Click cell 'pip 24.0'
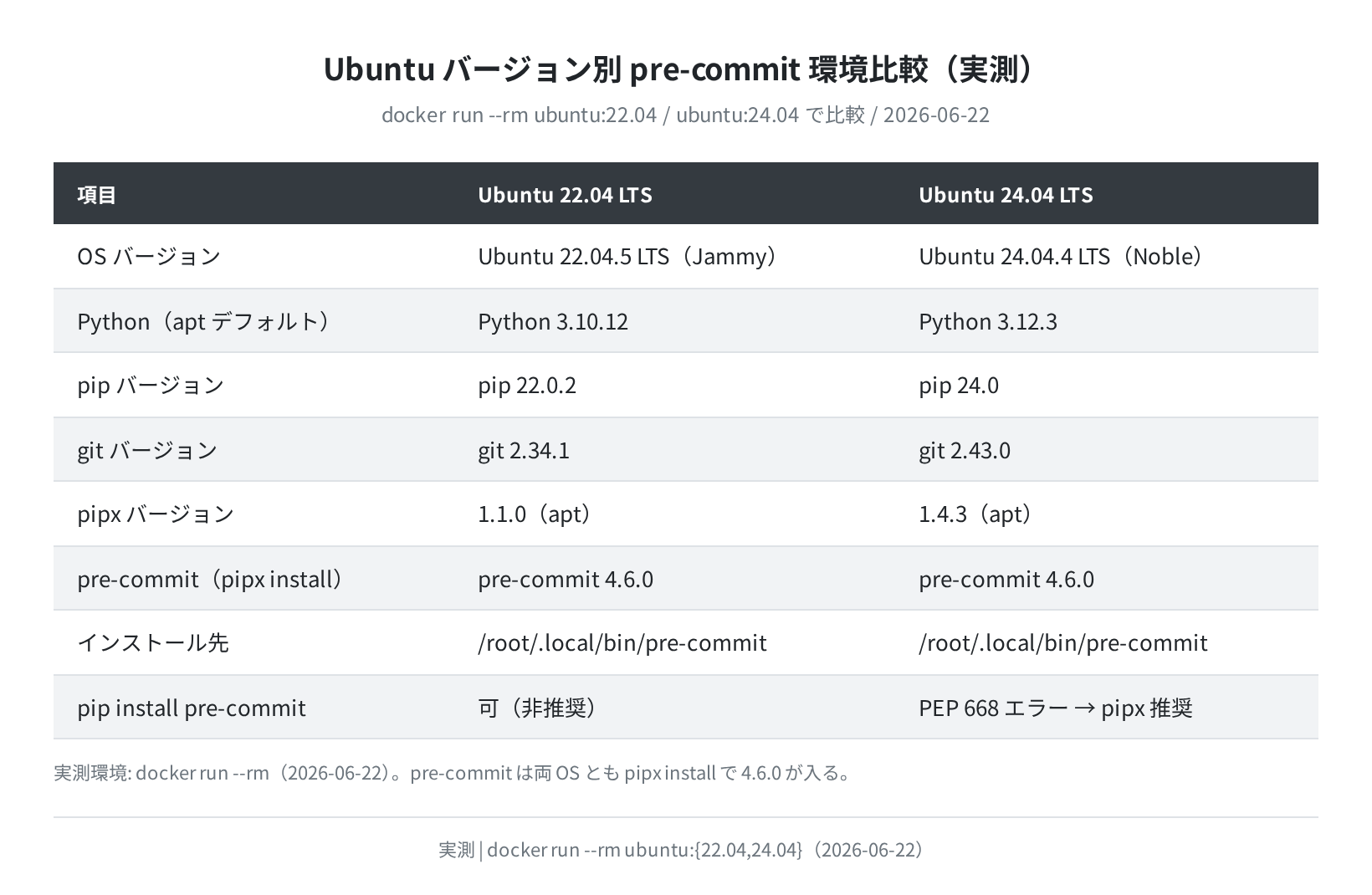This screenshot has height=895, width=1372. coord(959,385)
